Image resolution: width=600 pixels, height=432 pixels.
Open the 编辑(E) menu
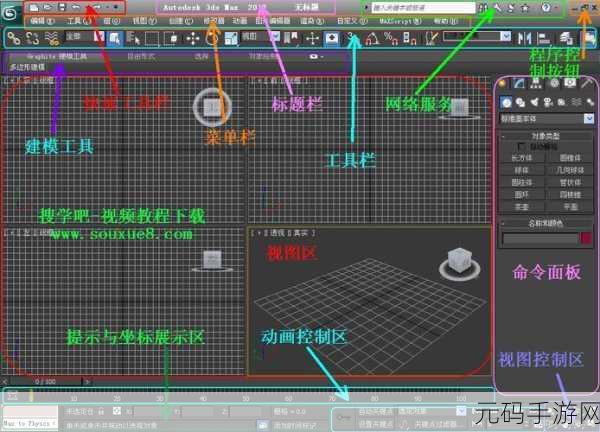42,21
